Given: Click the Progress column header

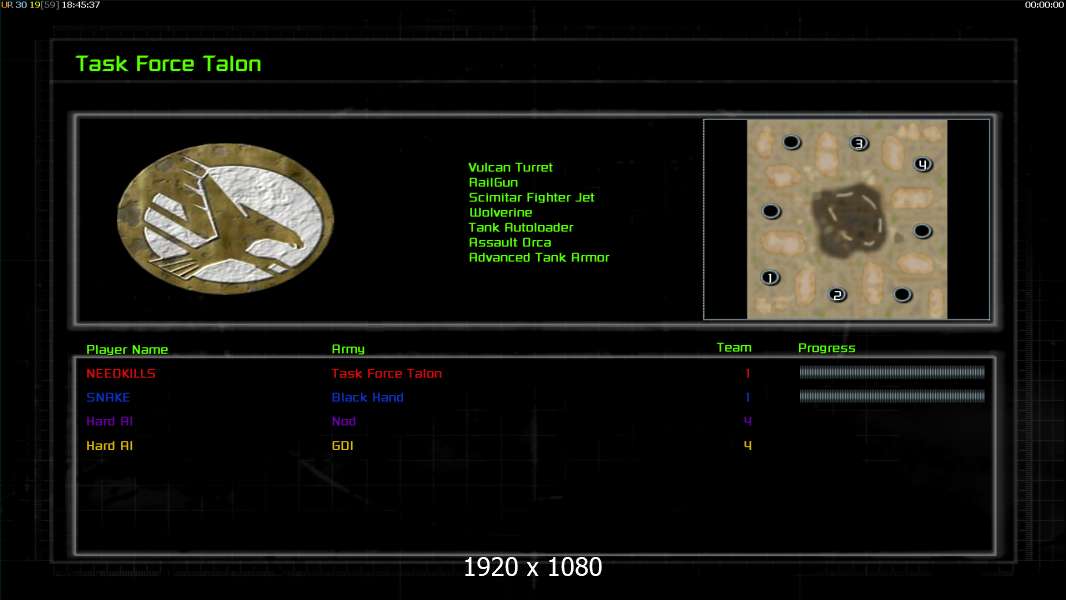Looking at the screenshot, I should pos(827,348).
